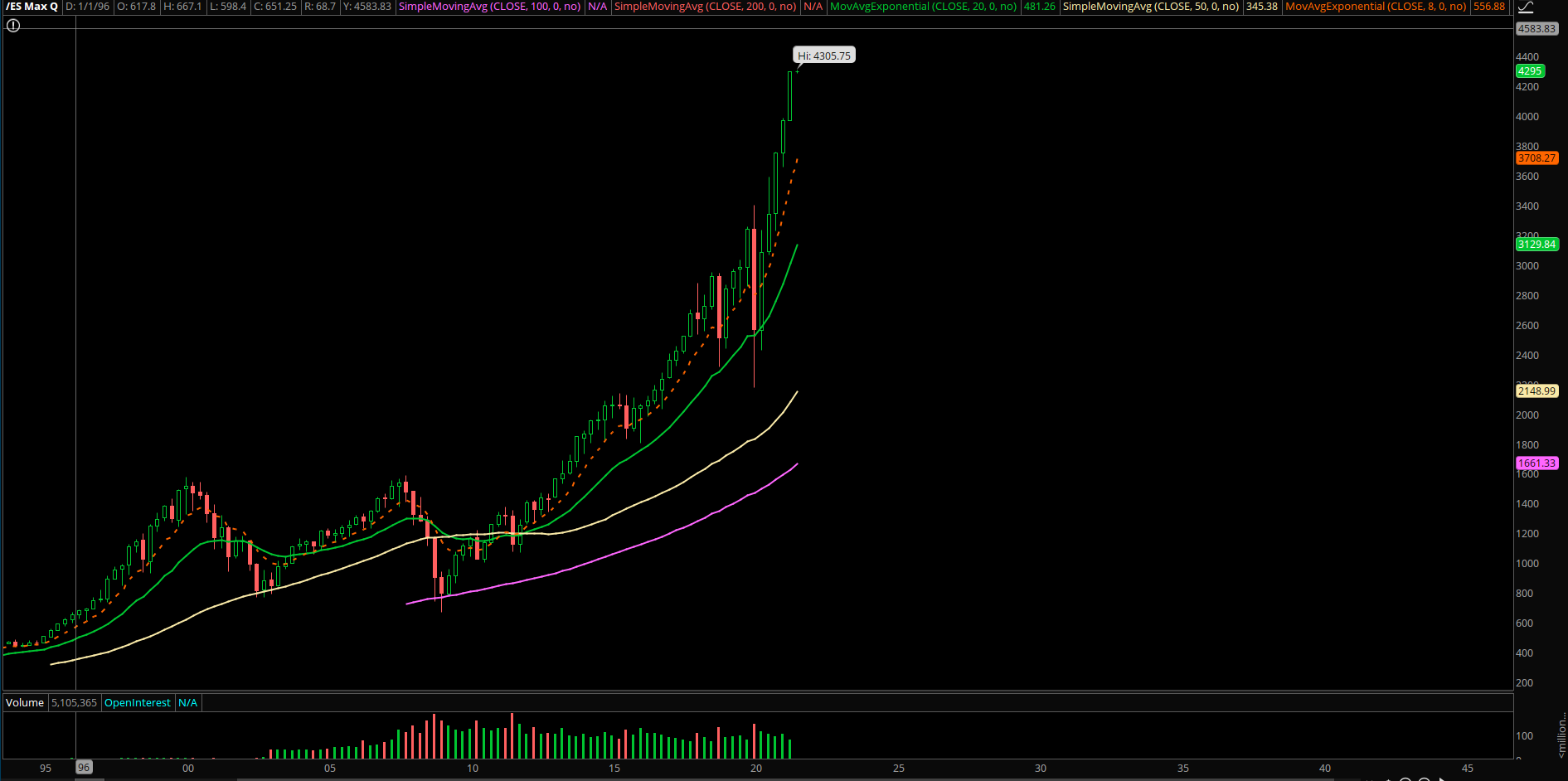Click the <million... volume axis label

[1561, 734]
